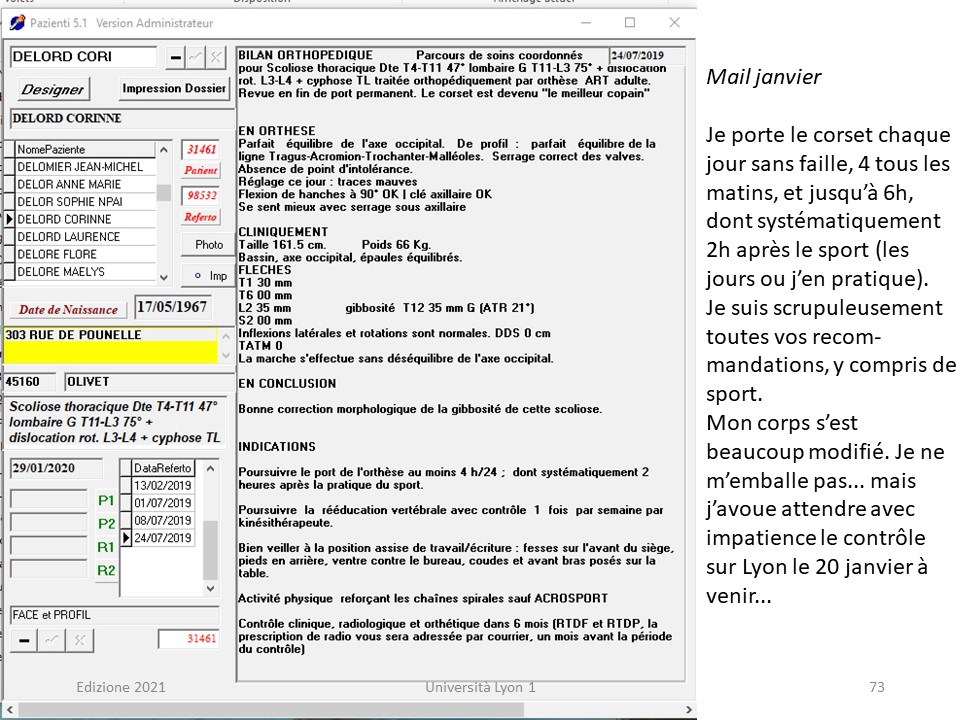Select patient DELOR ANNE MARIE

[x=85, y=184]
